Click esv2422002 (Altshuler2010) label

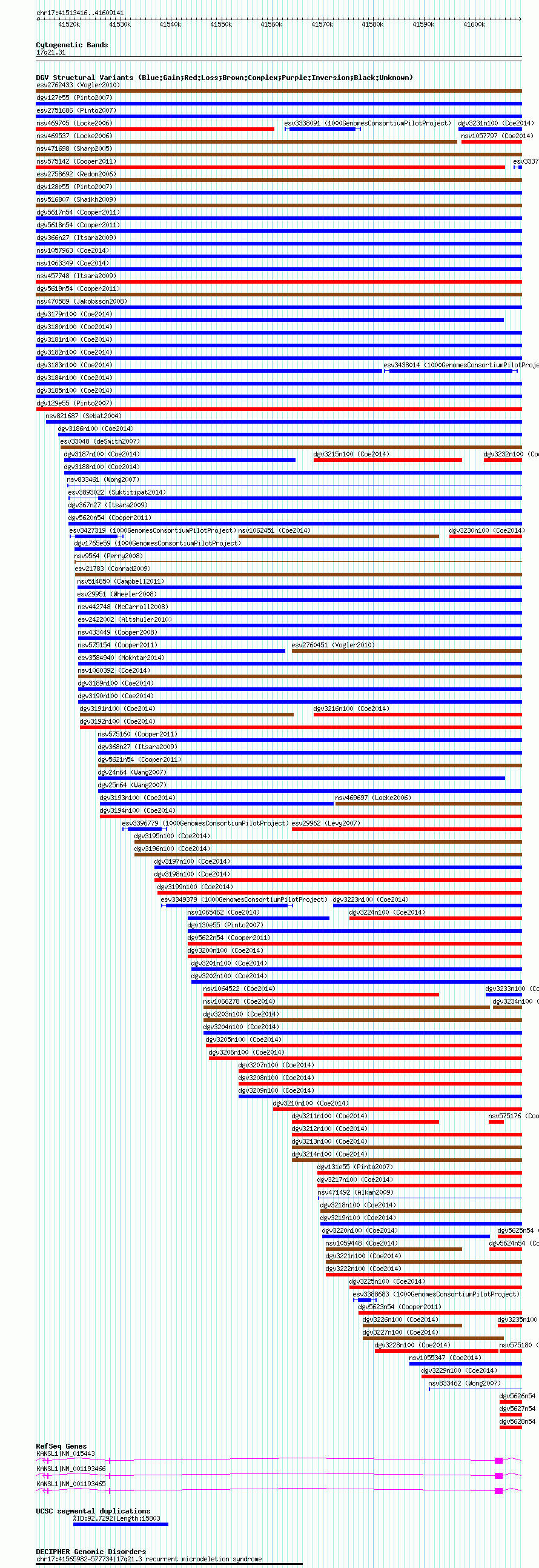tap(125, 620)
